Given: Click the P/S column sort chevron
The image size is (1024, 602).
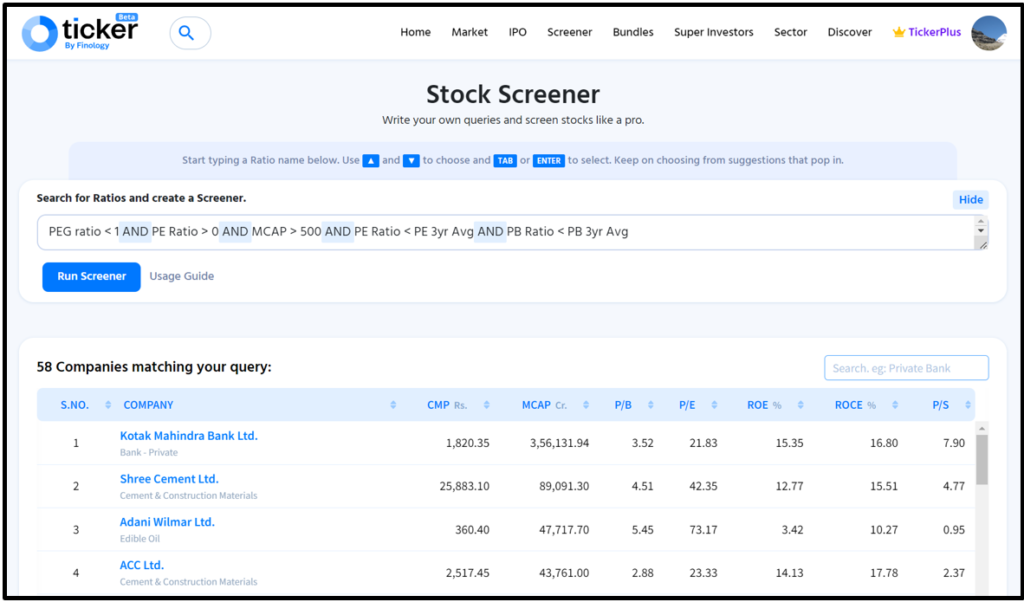Looking at the screenshot, I should tap(964, 404).
